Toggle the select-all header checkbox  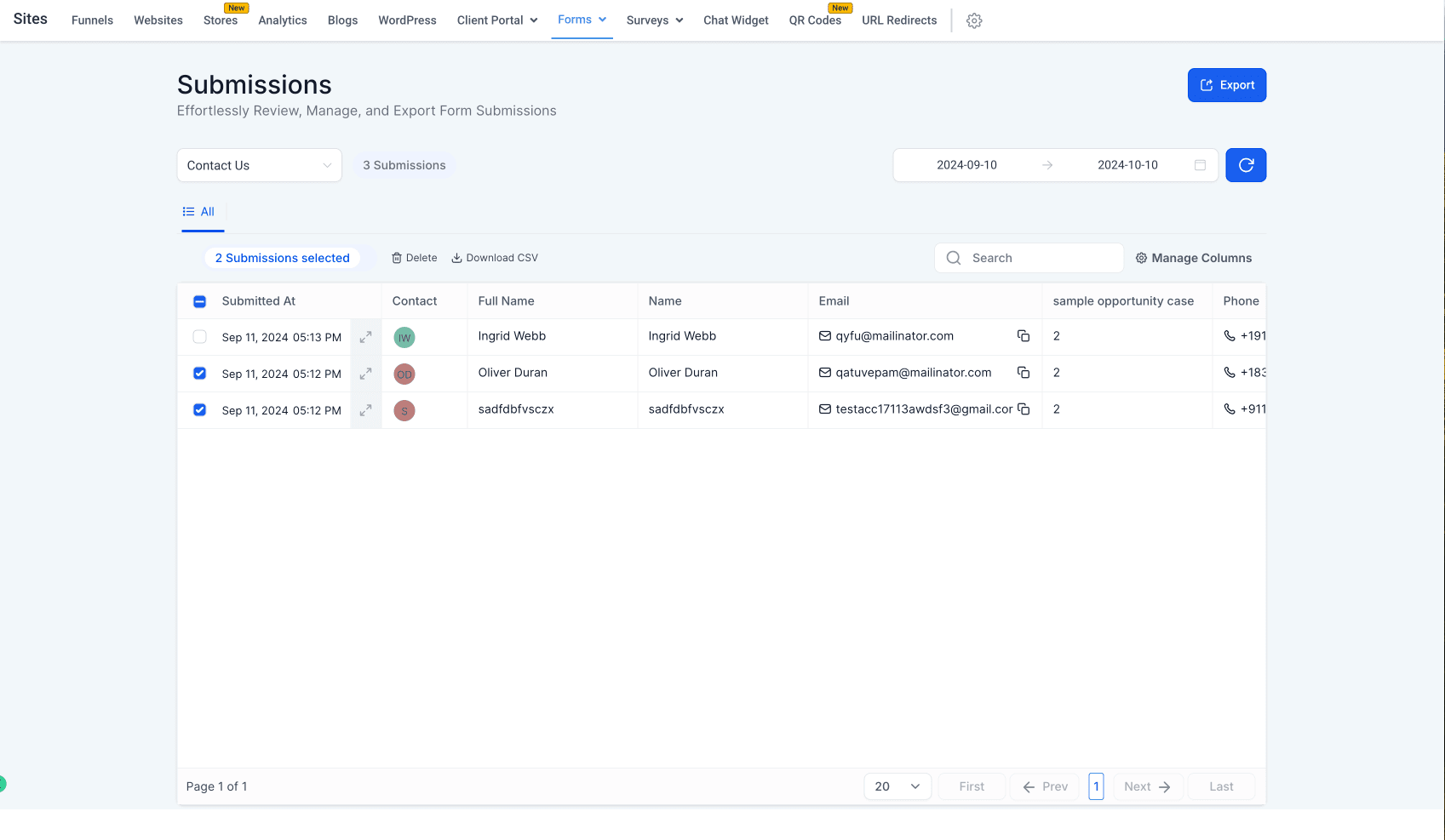[x=199, y=301]
